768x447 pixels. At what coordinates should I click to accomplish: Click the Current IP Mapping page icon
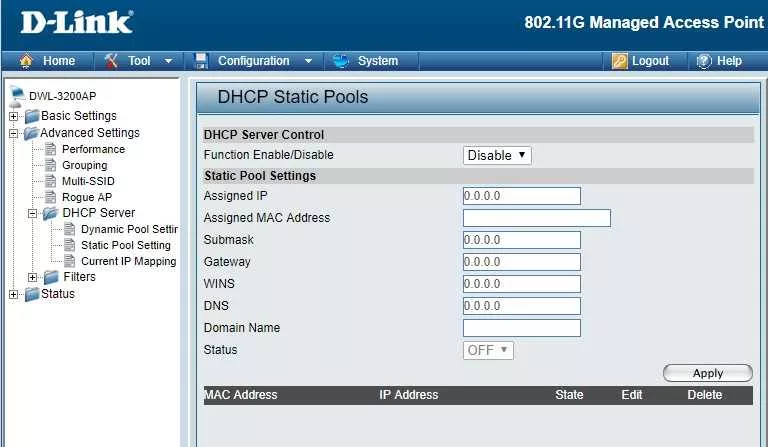(70, 261)
